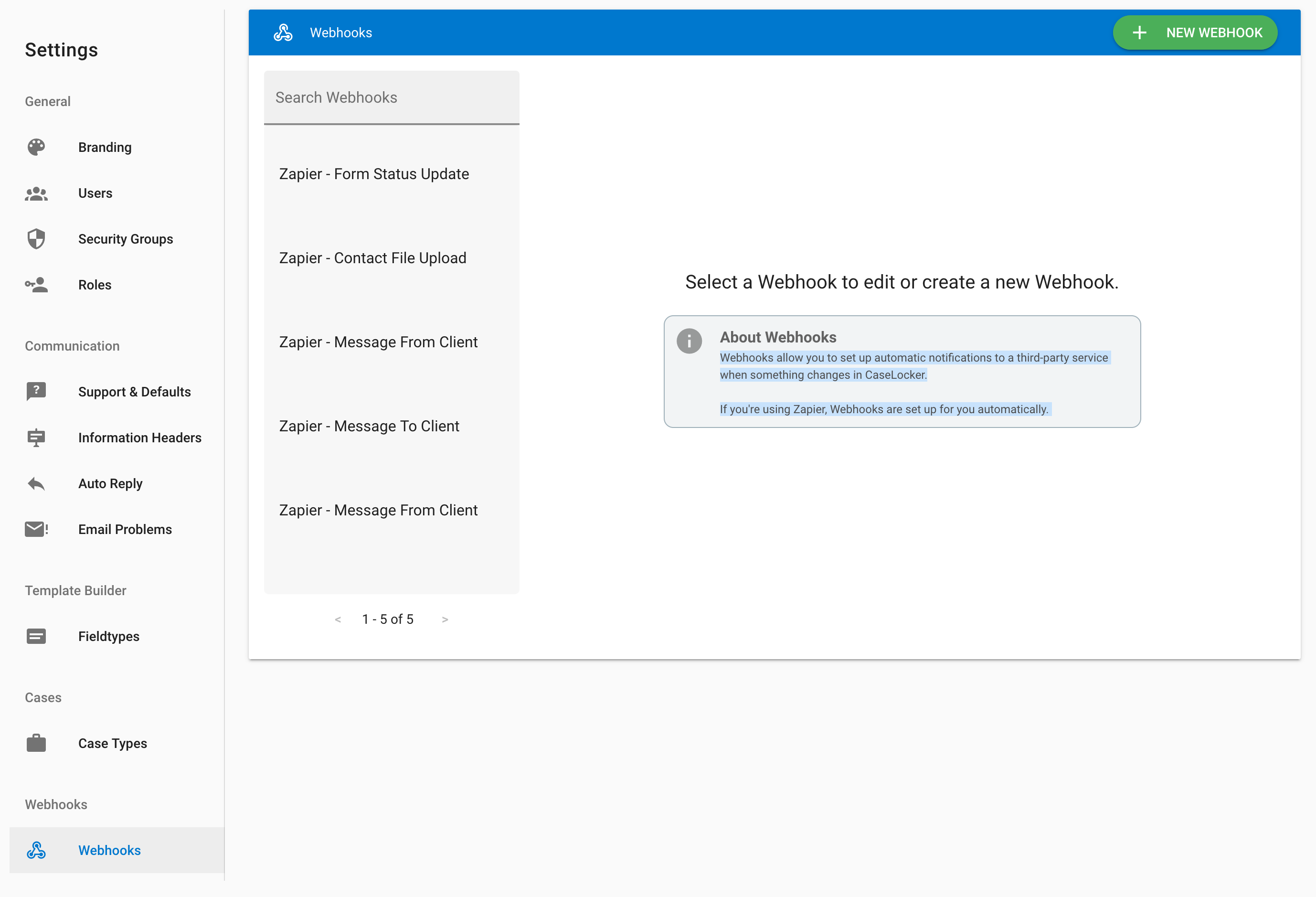Click the Auto Reply arrow icon
The height and width of the screenshot is (897, 1316).
point(36,484)
